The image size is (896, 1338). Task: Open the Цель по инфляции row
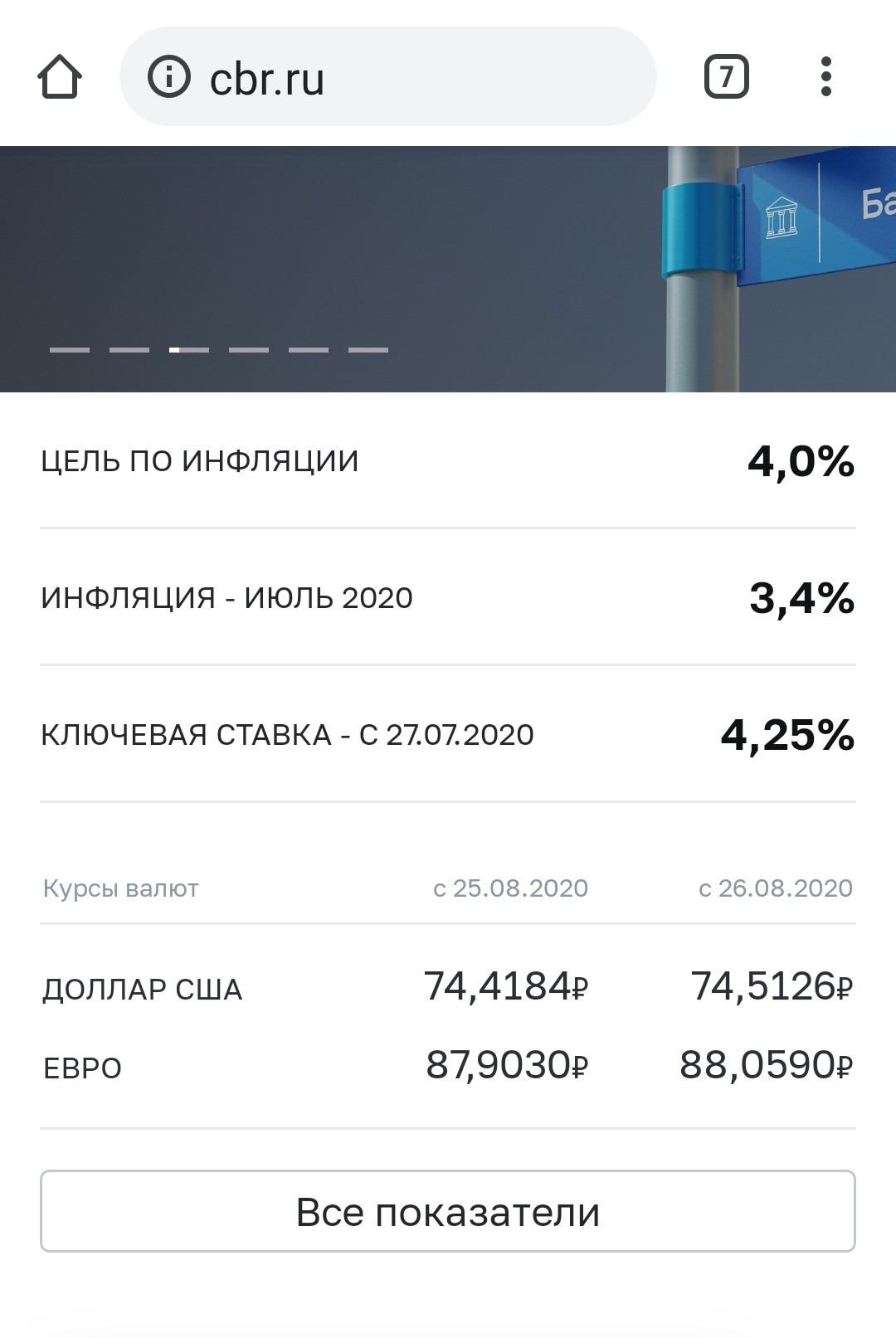(448, 461)
